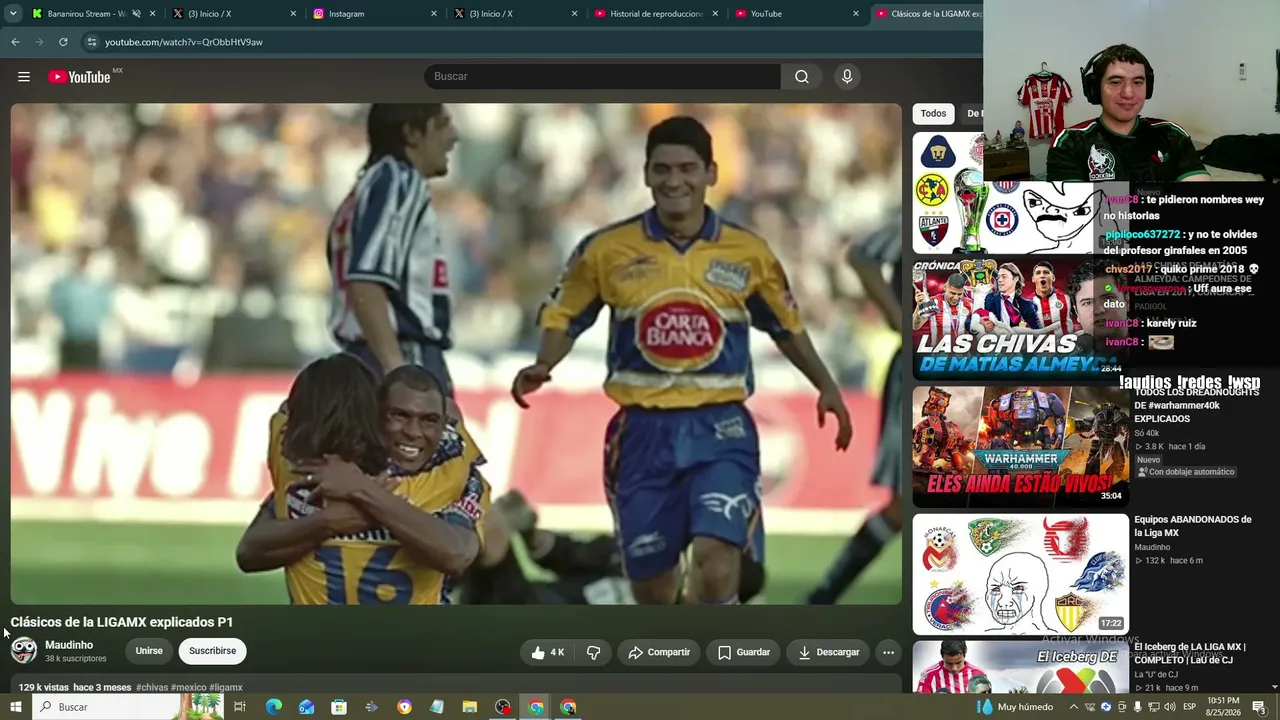Open the network icon in system tray
The image size is (1280, 720).
click(1154, 707)
